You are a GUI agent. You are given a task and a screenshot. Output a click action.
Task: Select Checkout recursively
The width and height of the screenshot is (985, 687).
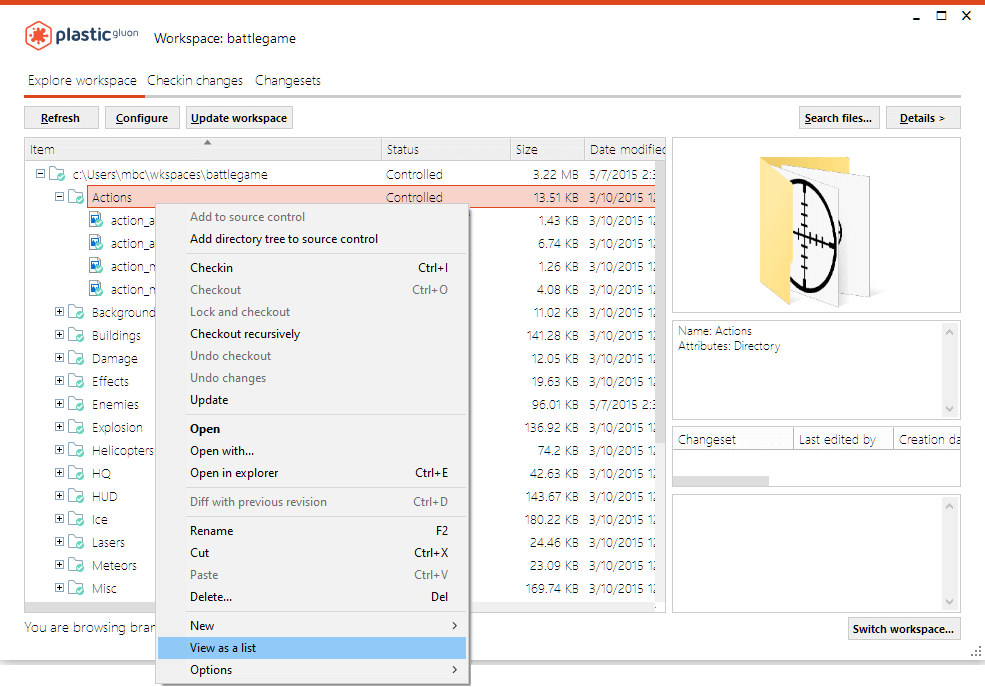pyautogui.click(x=312, y=334)
